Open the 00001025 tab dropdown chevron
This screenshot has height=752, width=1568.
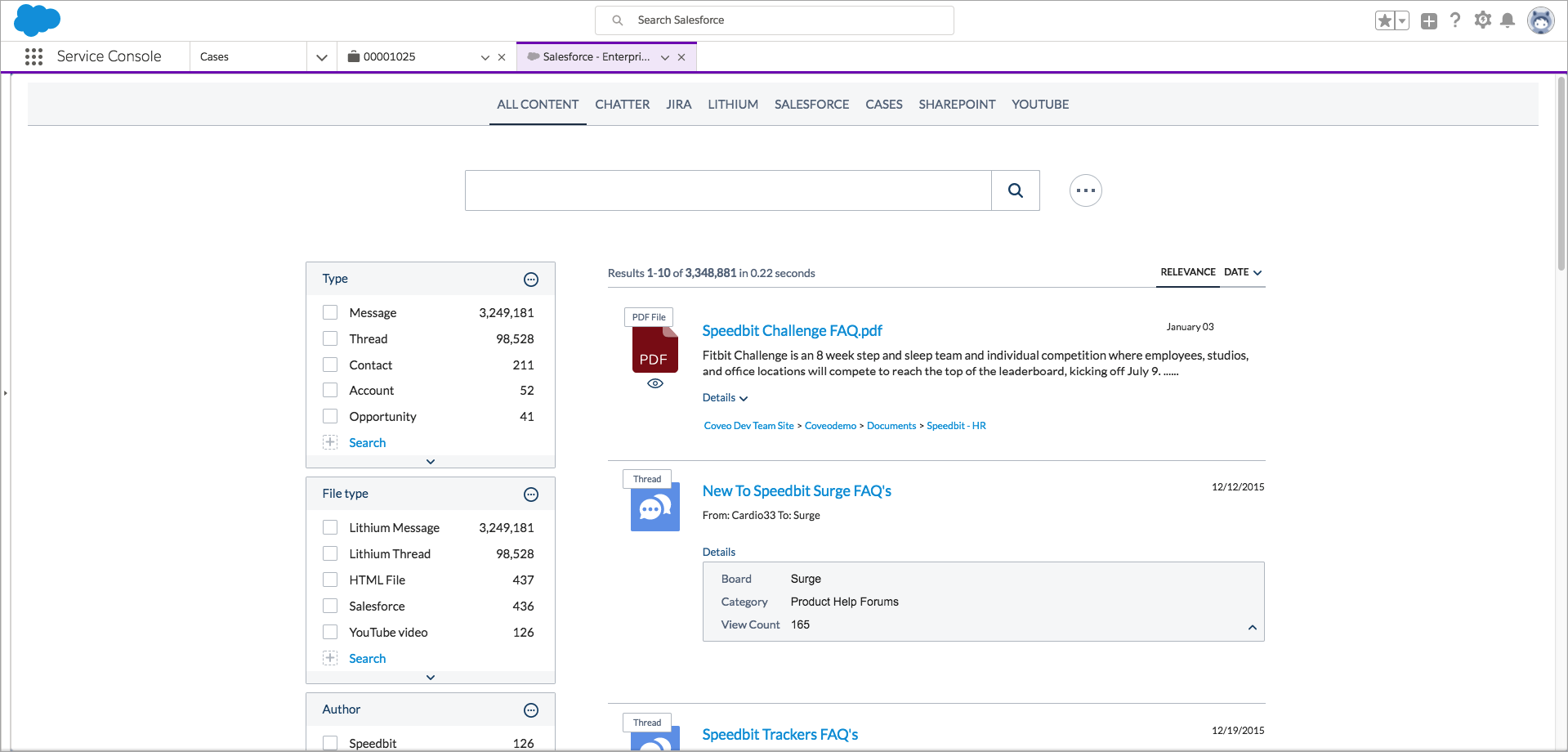pos(485,57)
